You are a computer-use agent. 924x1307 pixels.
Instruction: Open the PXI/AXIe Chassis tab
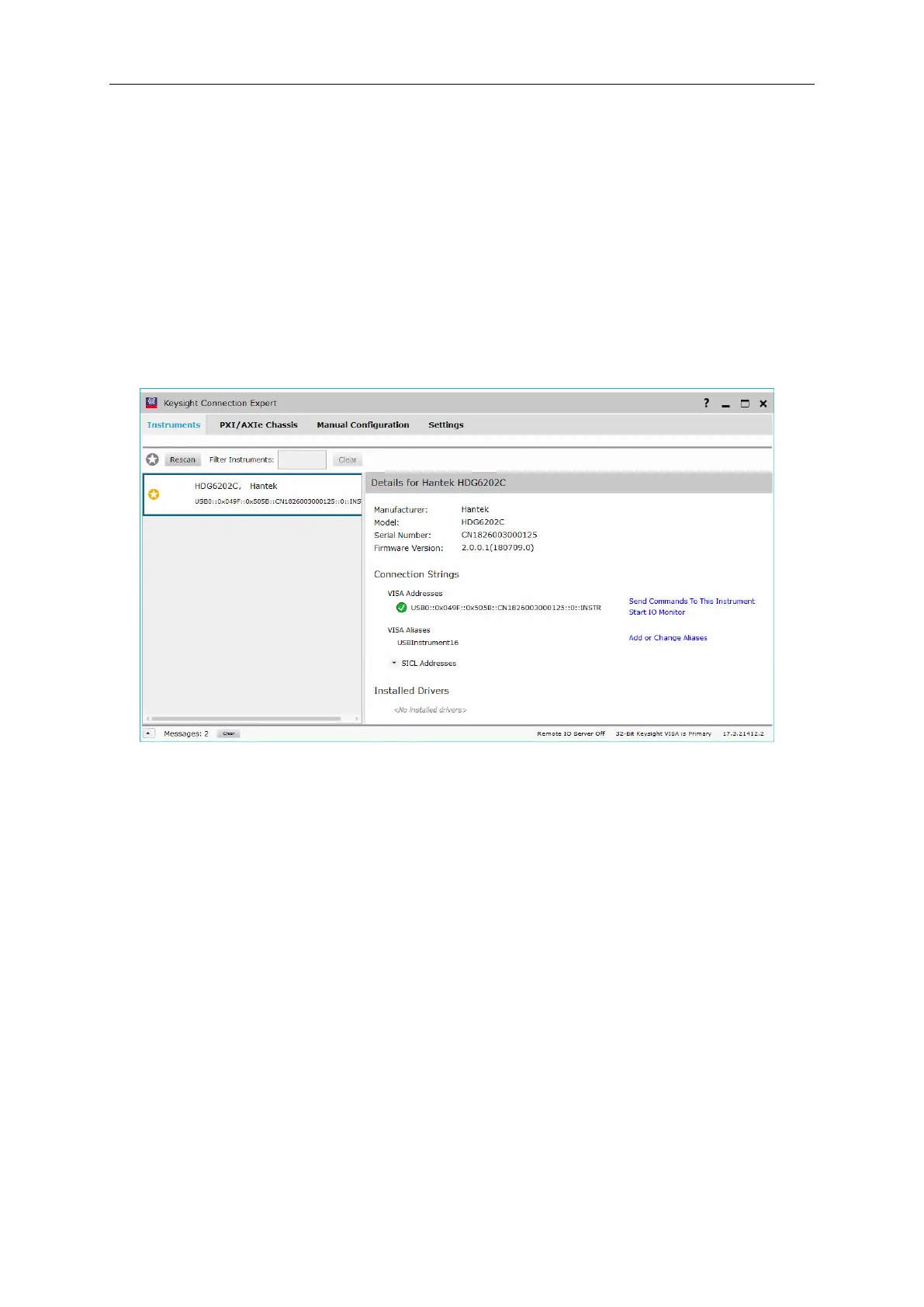pos(258,425)
